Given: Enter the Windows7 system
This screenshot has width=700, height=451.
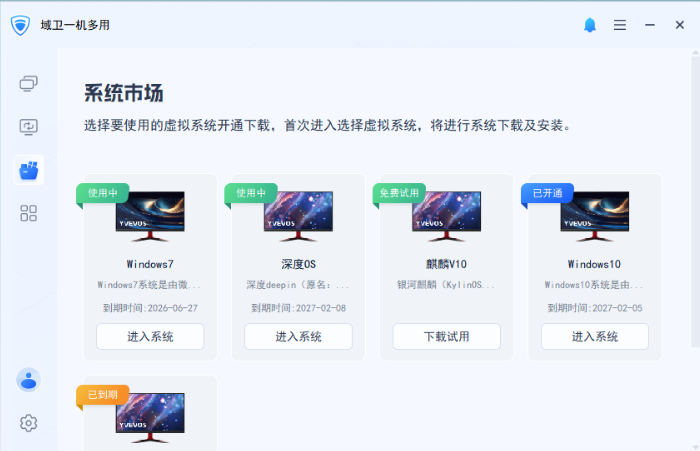Looking at the screenshot, I should pos(150,337).
